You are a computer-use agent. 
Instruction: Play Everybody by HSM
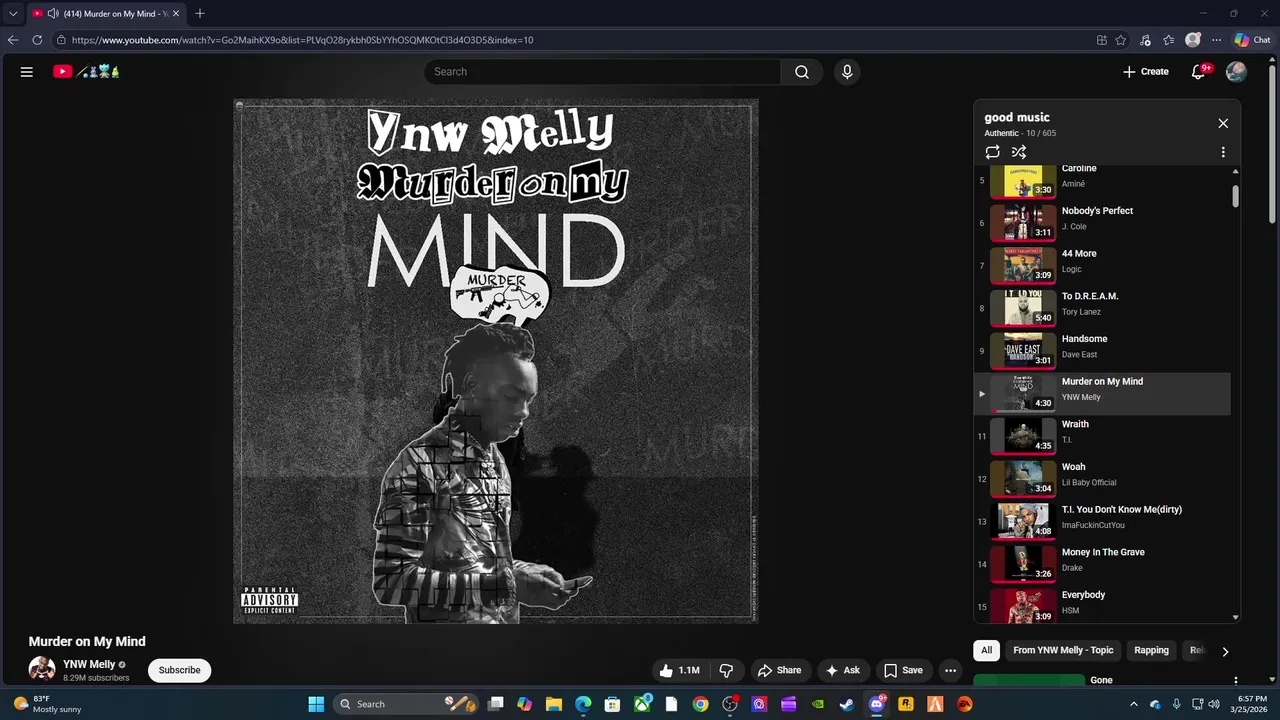pyautogui.click(x=1102, y=605)
